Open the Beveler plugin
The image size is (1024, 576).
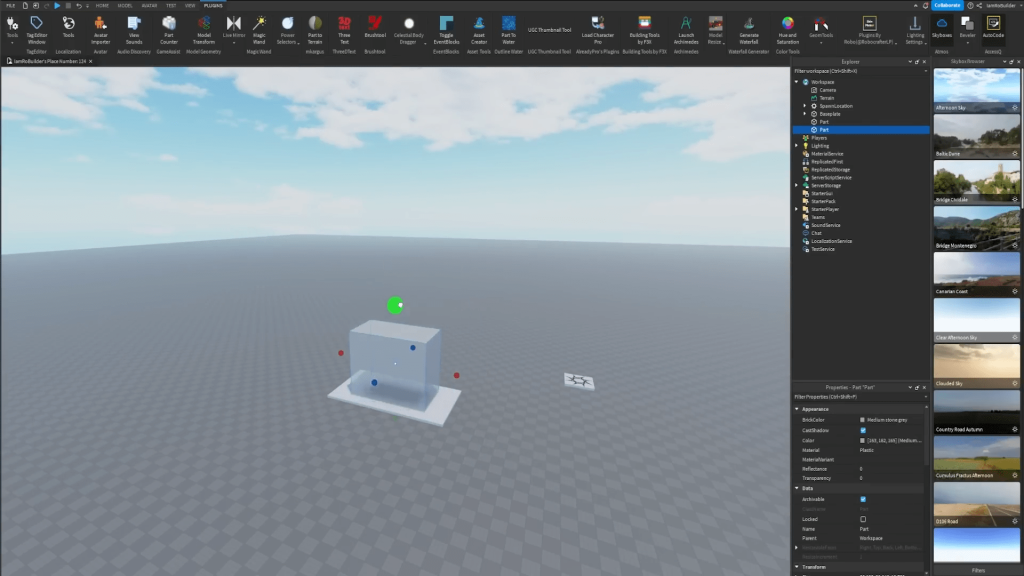[967, 29]
